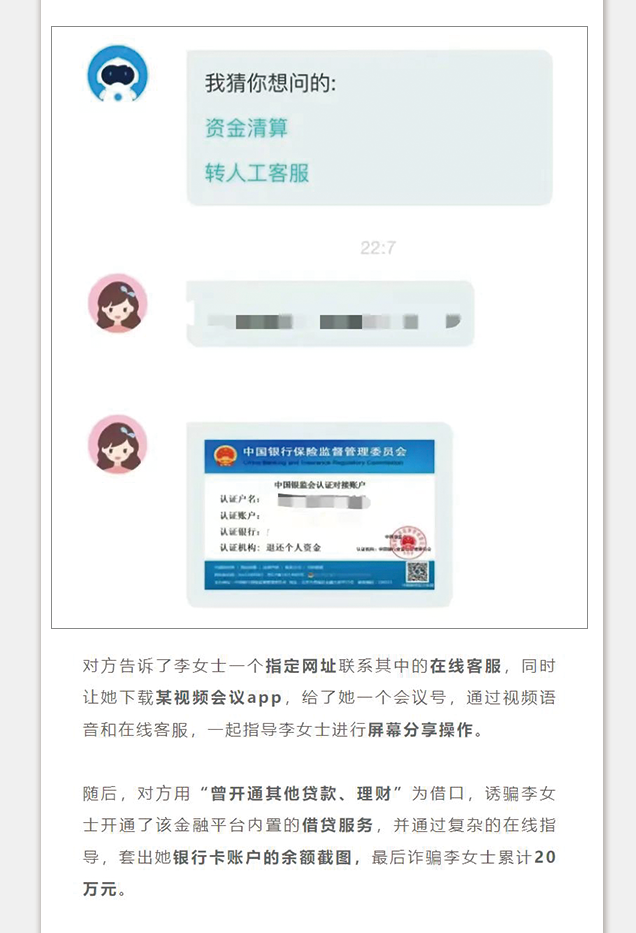Click the bold text 借贷服务

(338, 825)
